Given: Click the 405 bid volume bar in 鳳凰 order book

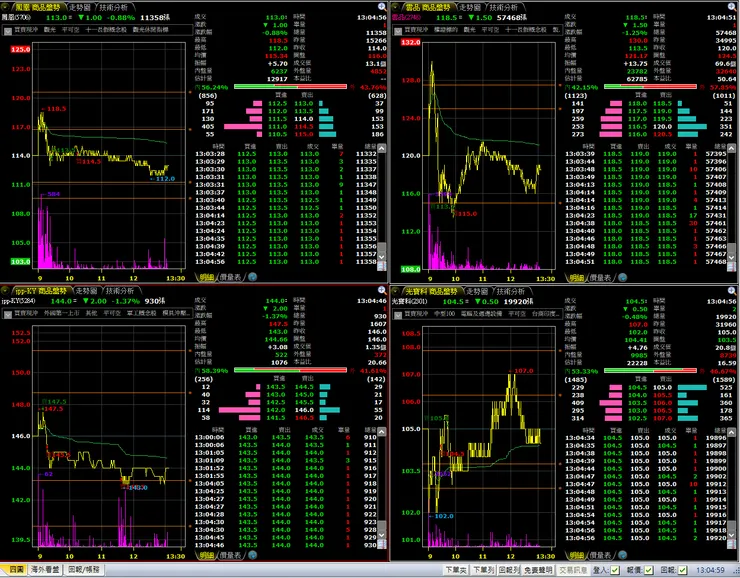Looking at the screenshot, I should click(243, 126).
